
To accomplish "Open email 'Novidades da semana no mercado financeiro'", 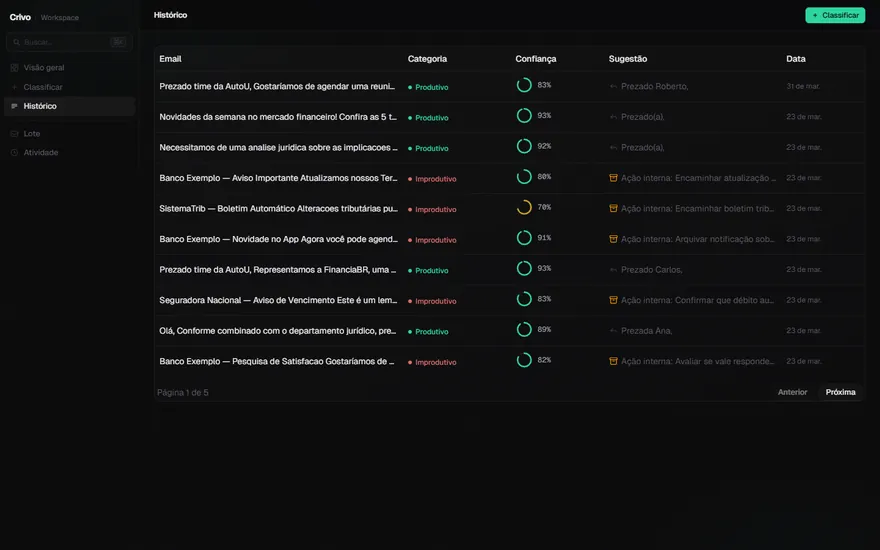I will click(278, 117).
